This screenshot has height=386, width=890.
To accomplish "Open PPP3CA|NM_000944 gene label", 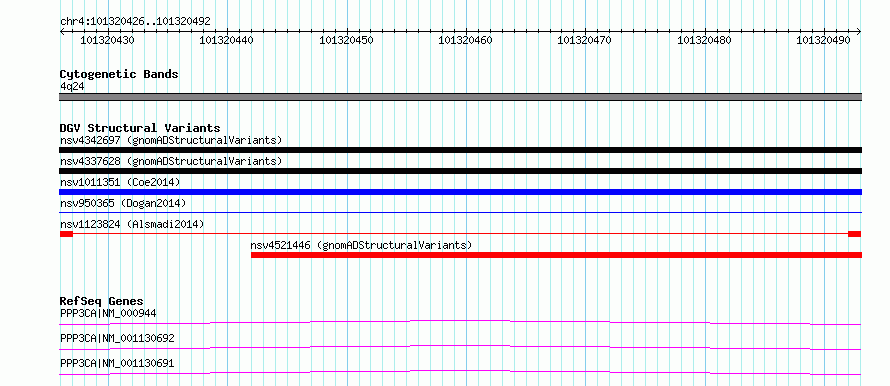I will [108, 313].
